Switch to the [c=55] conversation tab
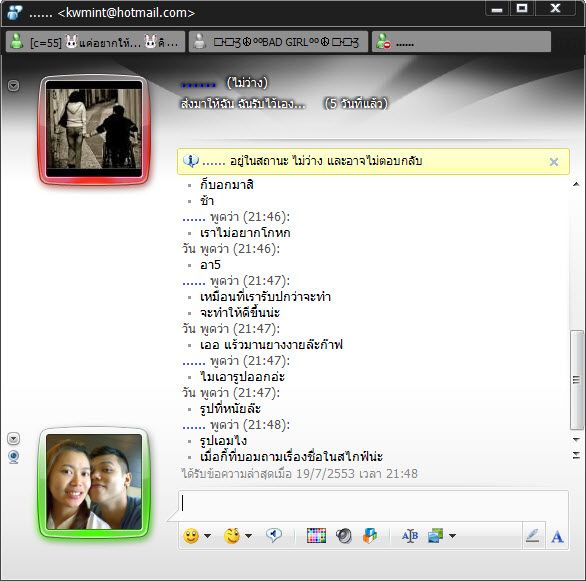This screenshot has height=581, width=586. (95, 42)
